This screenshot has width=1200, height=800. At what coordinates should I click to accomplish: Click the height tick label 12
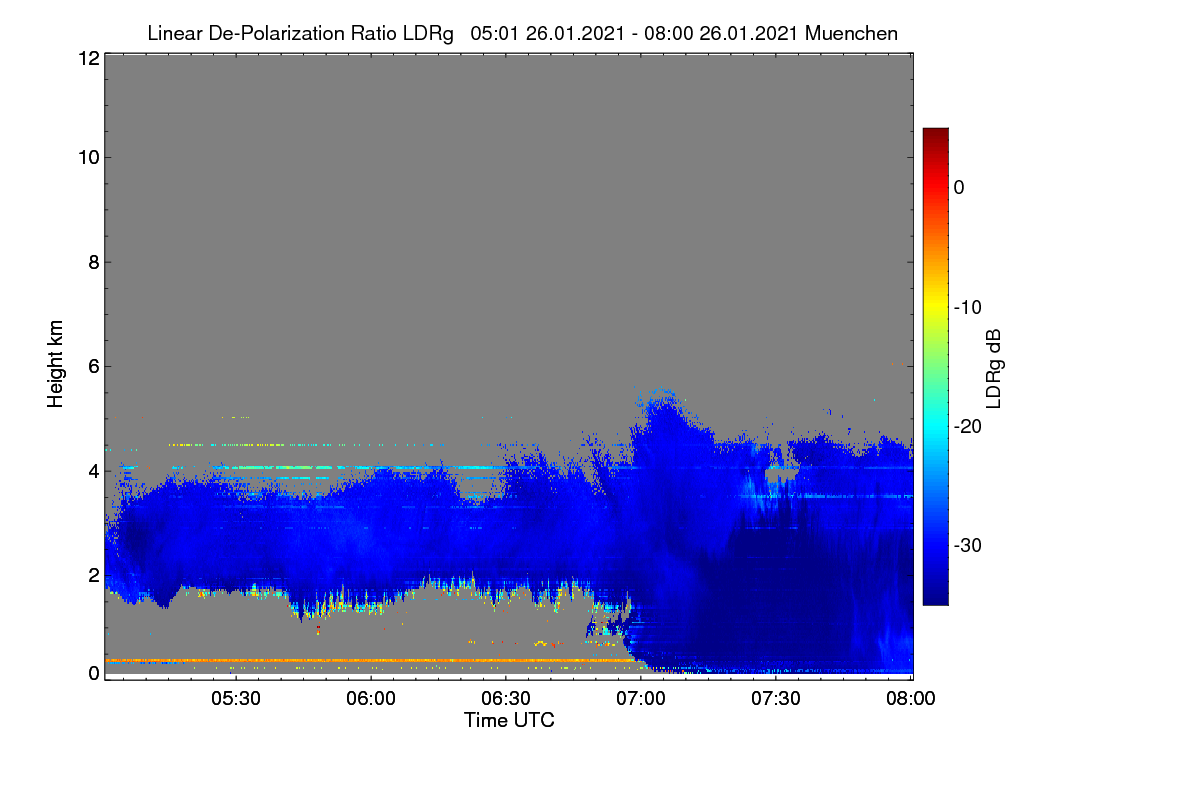click(x=87, y=58)
